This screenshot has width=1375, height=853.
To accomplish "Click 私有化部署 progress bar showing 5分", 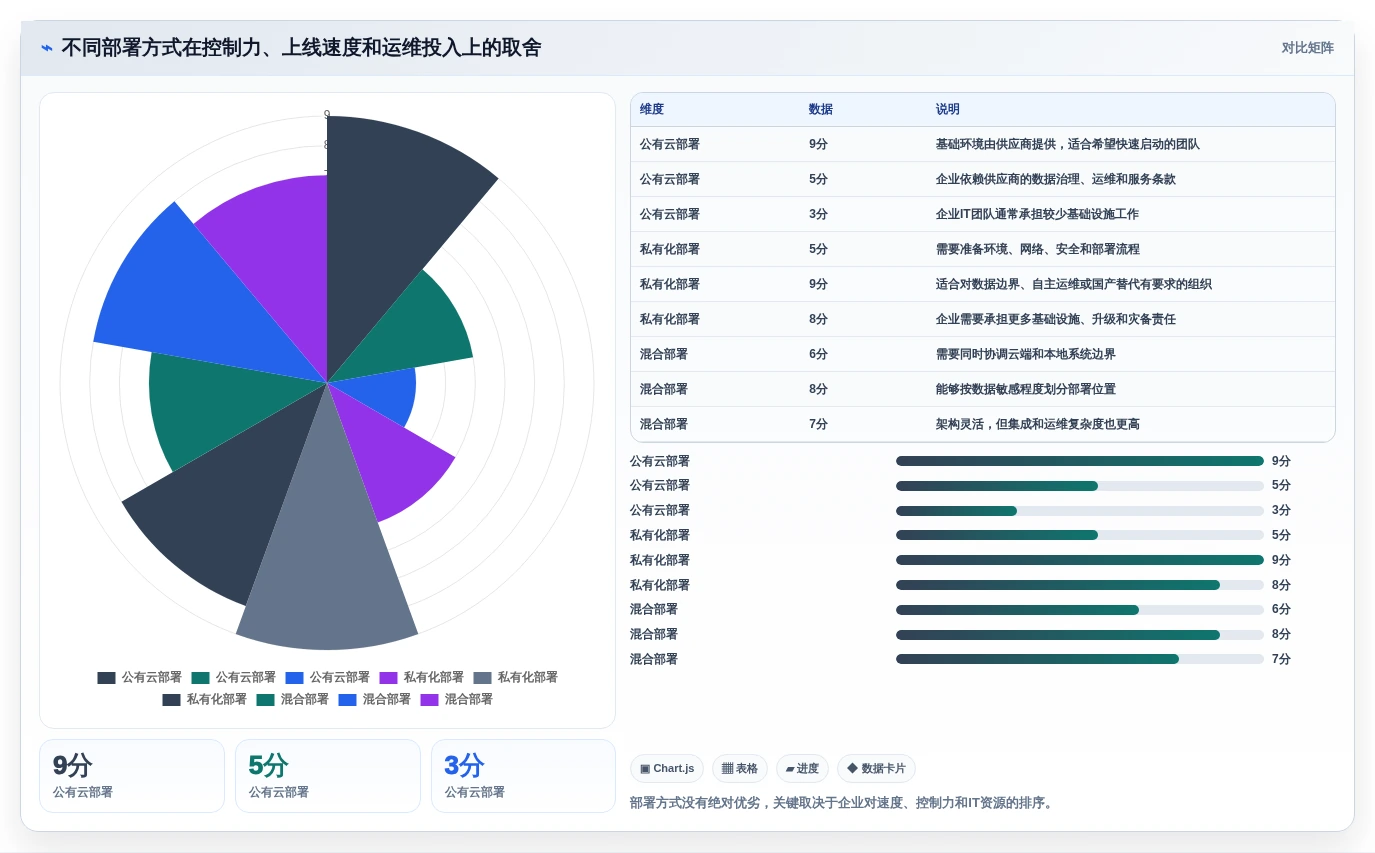I will [1080, 535].
